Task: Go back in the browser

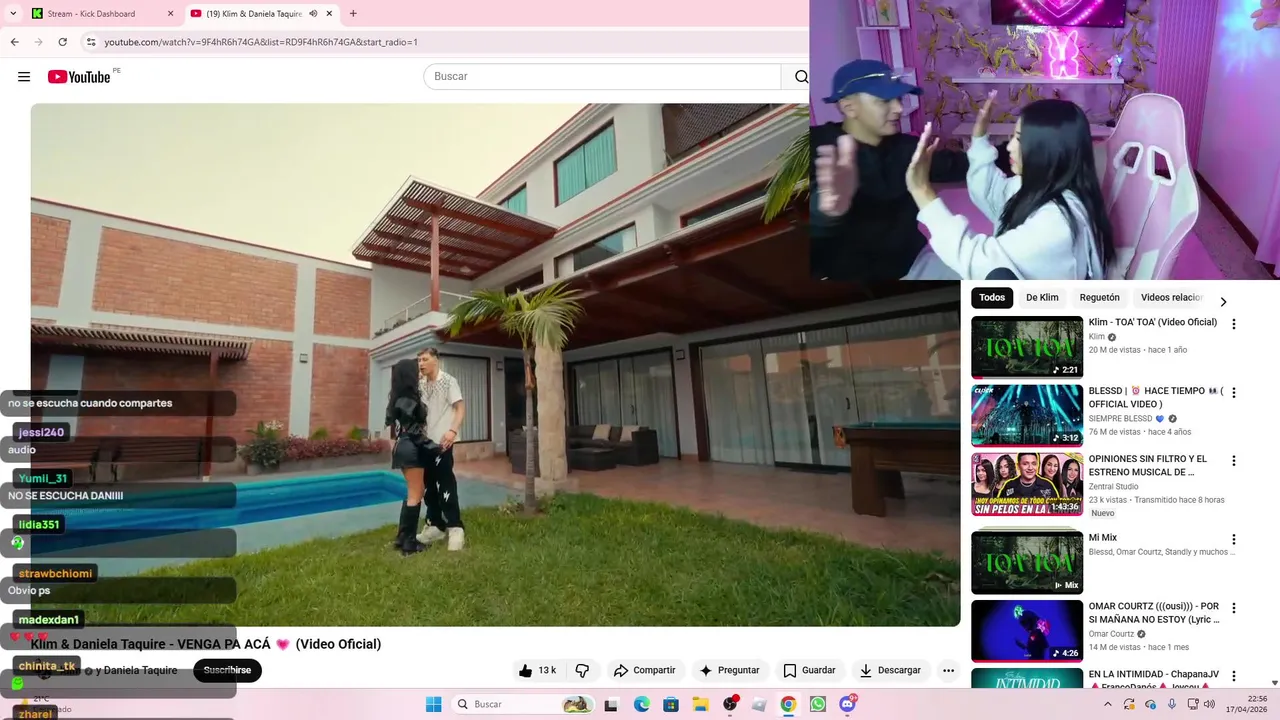Action: click(x=14, y=42)
